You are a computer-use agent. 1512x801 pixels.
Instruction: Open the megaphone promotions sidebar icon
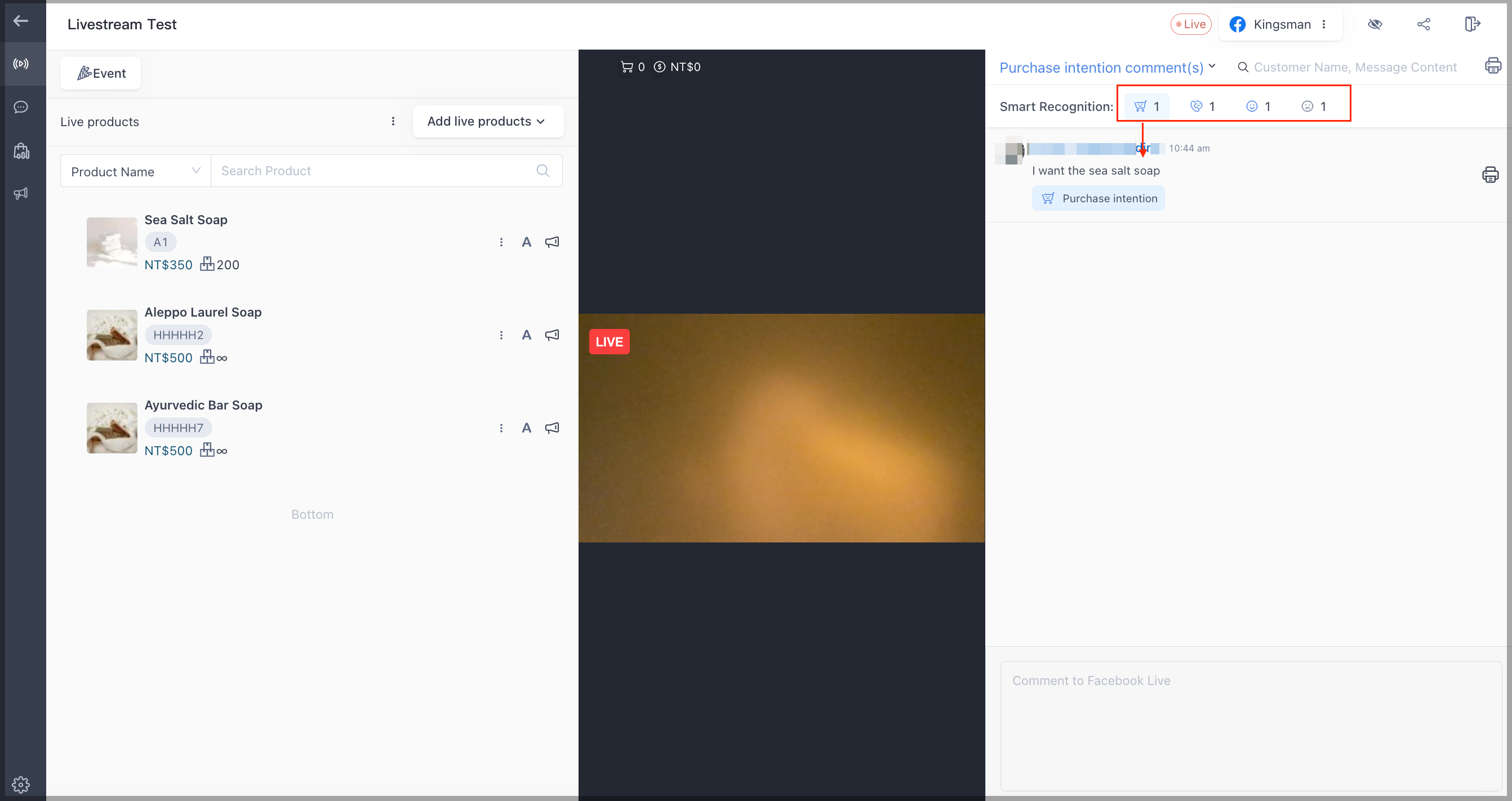click(x=21, y=193)
